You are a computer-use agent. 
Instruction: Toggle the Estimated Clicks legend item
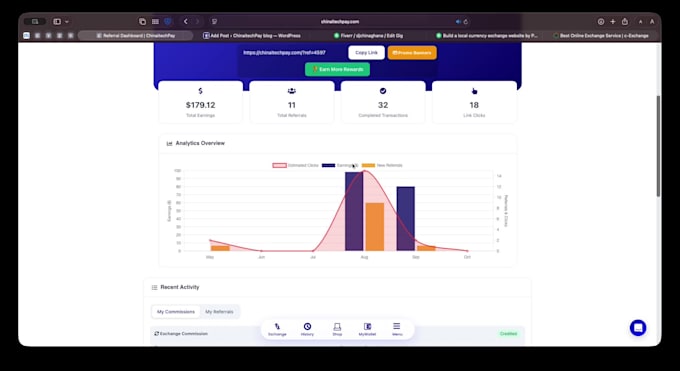[295, 165]
